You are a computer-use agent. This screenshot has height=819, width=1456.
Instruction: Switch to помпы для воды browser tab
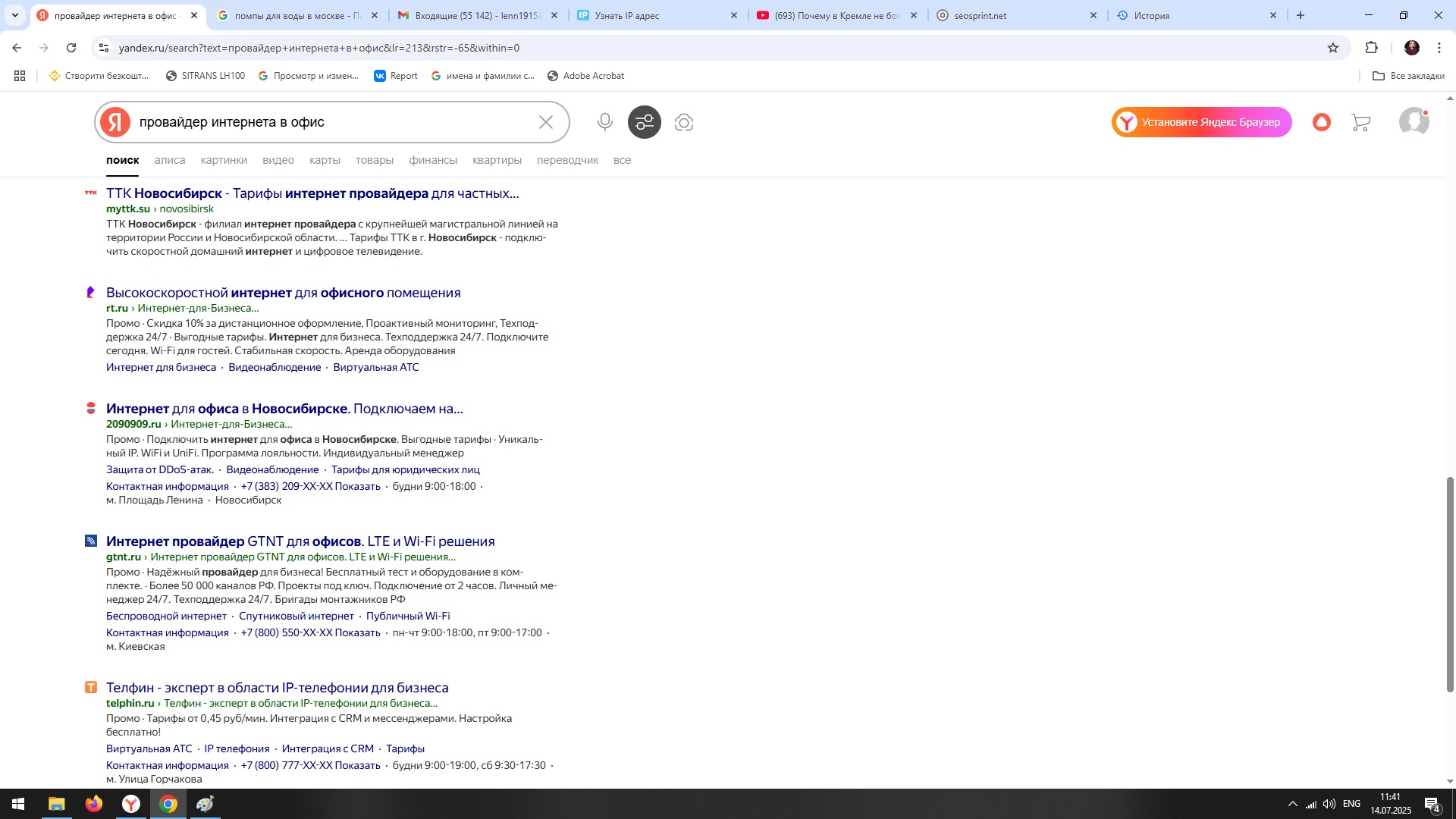point(297,15)
